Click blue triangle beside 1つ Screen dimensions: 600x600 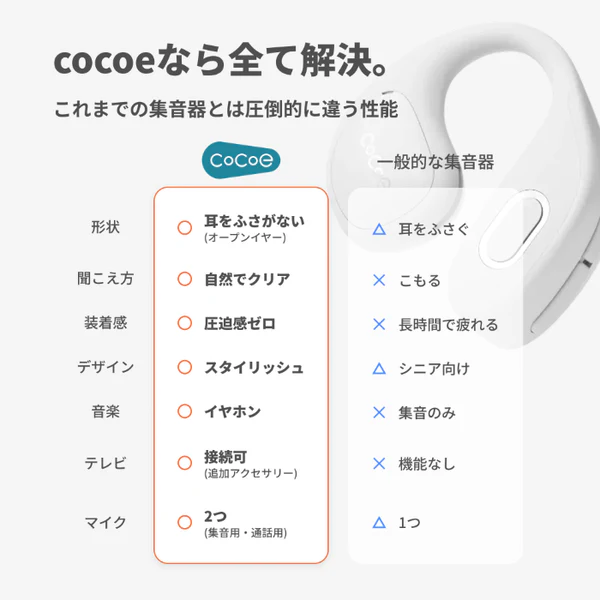point(379,522)
